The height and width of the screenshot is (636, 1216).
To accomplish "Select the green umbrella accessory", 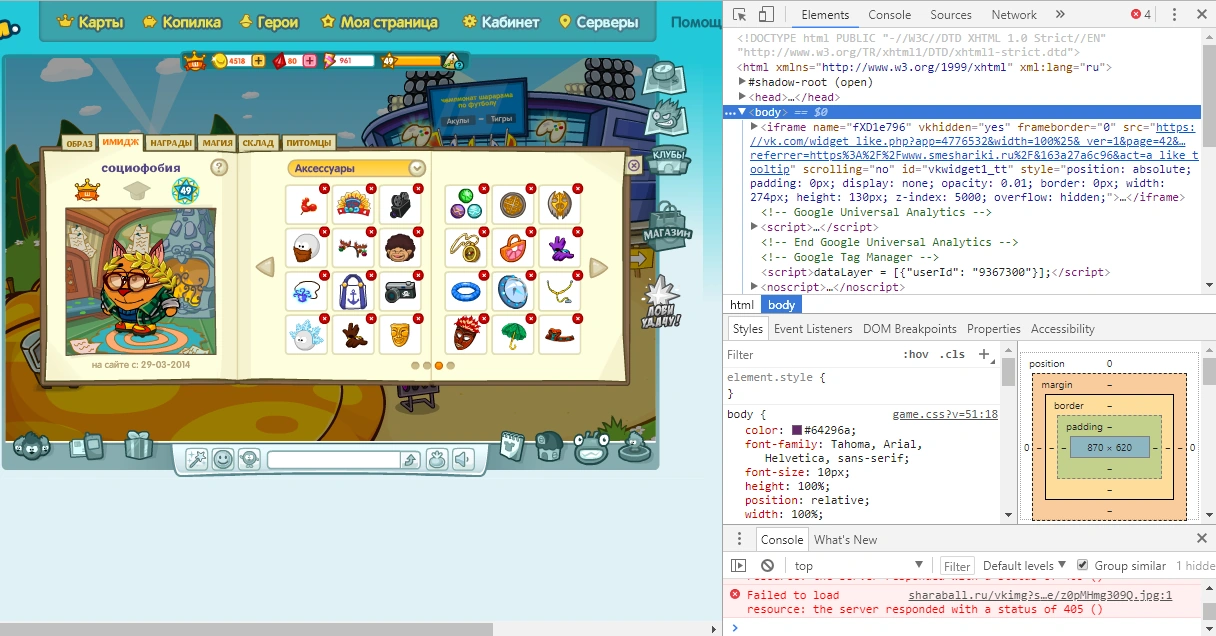I will [x=513, y=334].
